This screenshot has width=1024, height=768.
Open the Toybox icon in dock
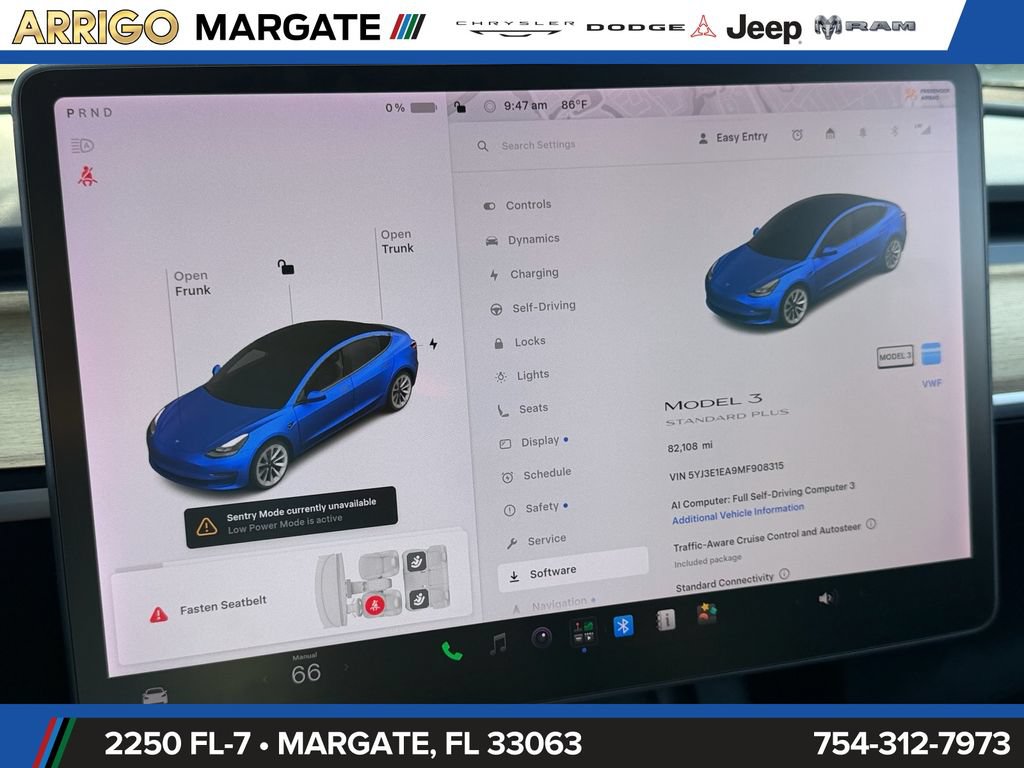pos(706,613)
